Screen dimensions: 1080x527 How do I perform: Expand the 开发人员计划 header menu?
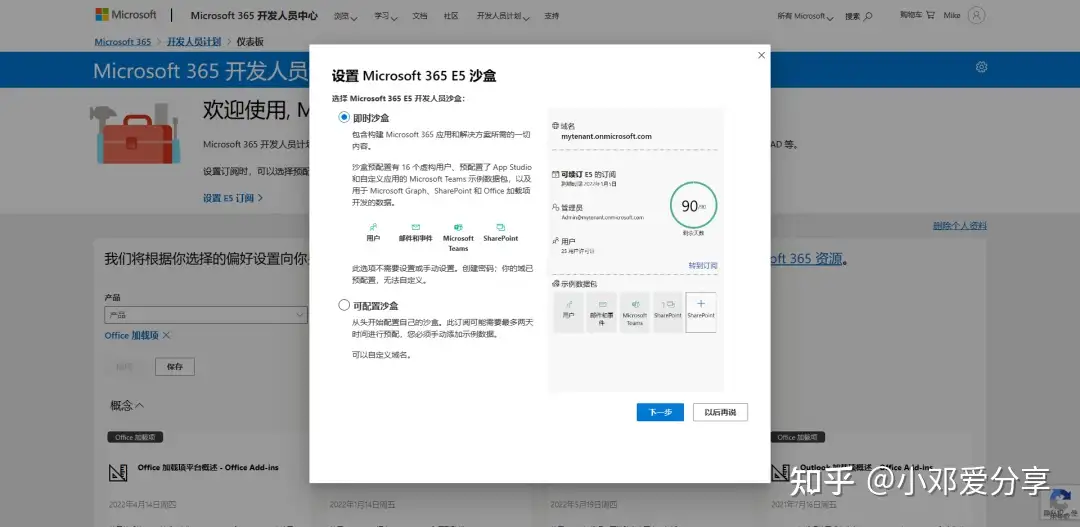point(503,16)
